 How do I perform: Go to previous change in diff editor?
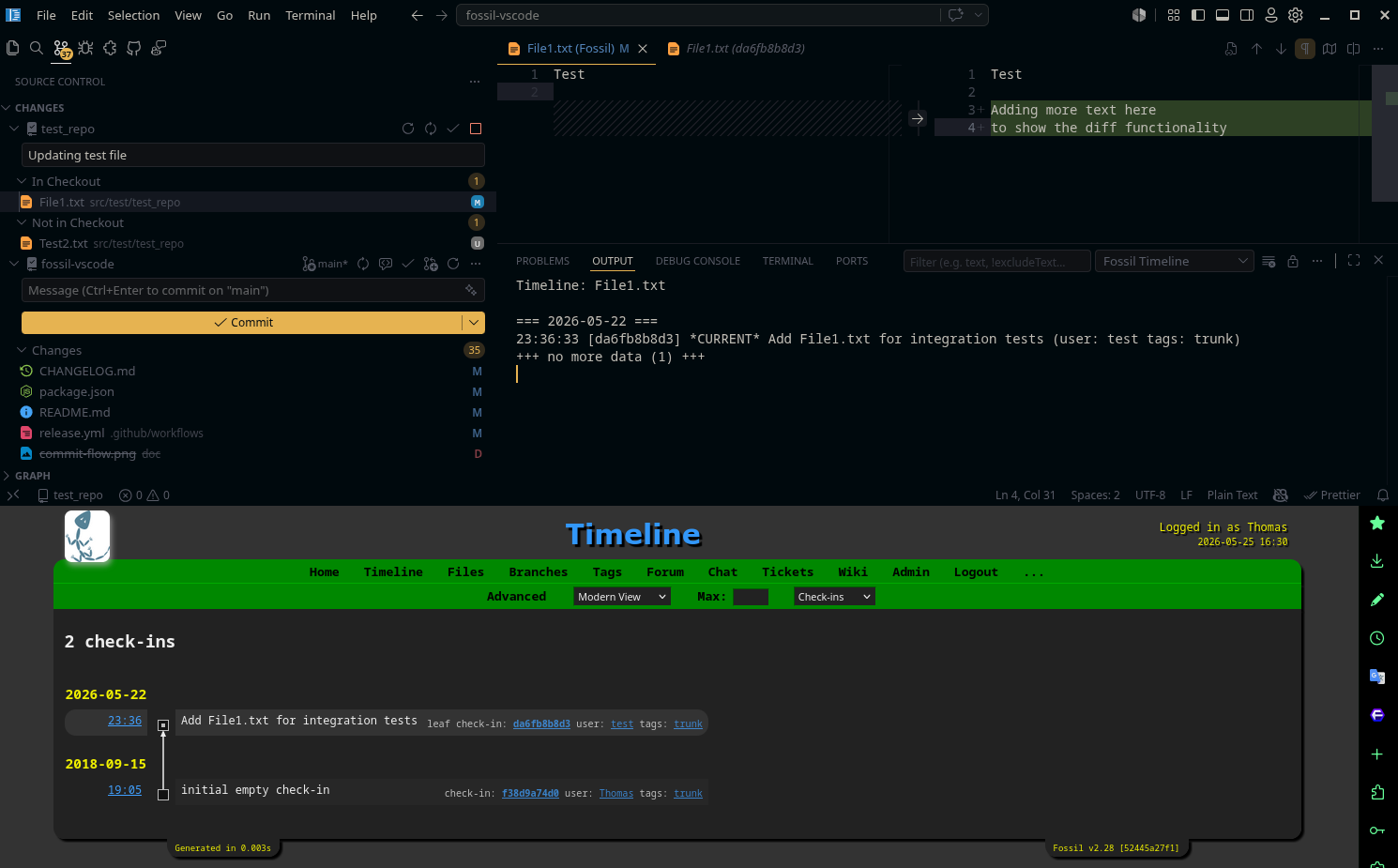tap(1256, 49)
